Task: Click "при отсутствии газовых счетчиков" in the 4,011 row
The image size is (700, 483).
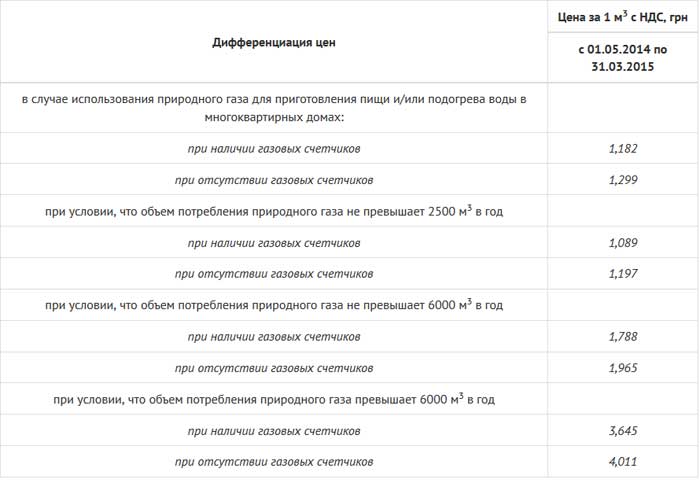Action: tap(274, 462)
